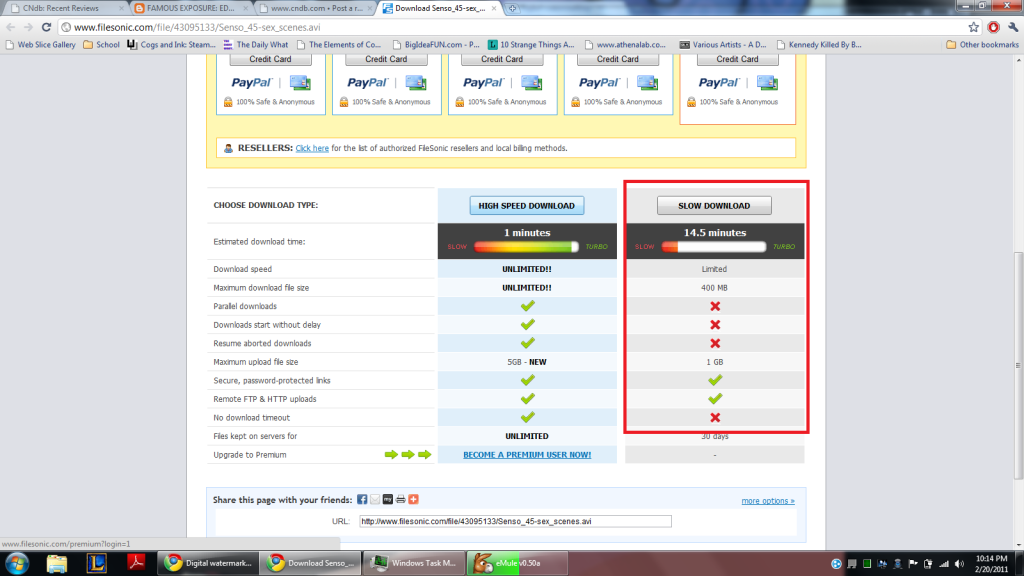Click the printer share icon
Viewport: 1024px width, 576px height.
coord(400,500)
